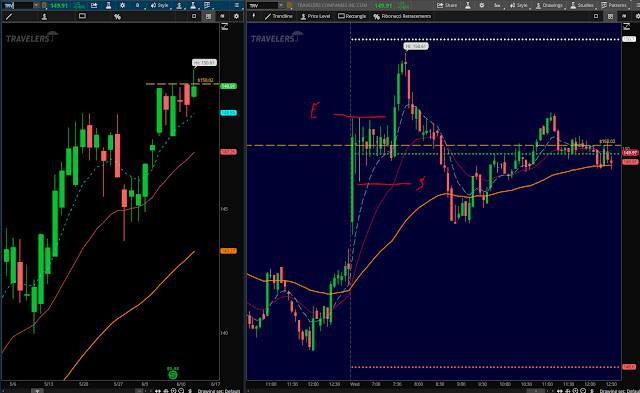The width and height of the screenshot is (640, 393).
Task: Open the flask icon on left chart toolbar
Action: pos(108,5)
